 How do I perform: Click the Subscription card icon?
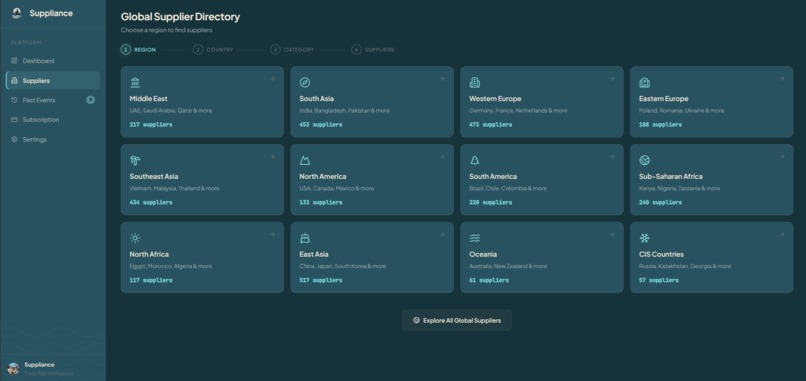tap(14, 120)
